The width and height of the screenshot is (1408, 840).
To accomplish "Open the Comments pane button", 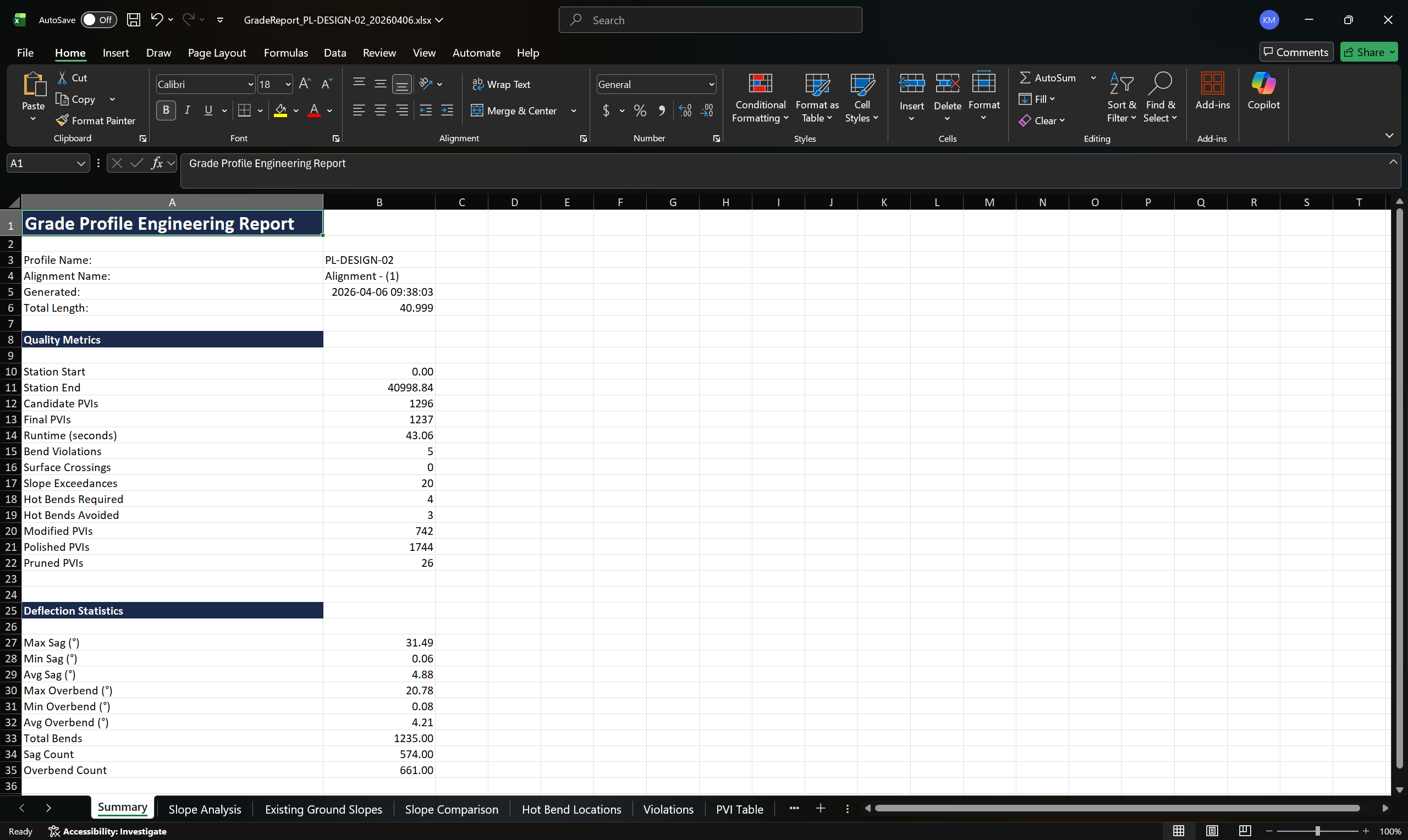I will (1296, 52).
